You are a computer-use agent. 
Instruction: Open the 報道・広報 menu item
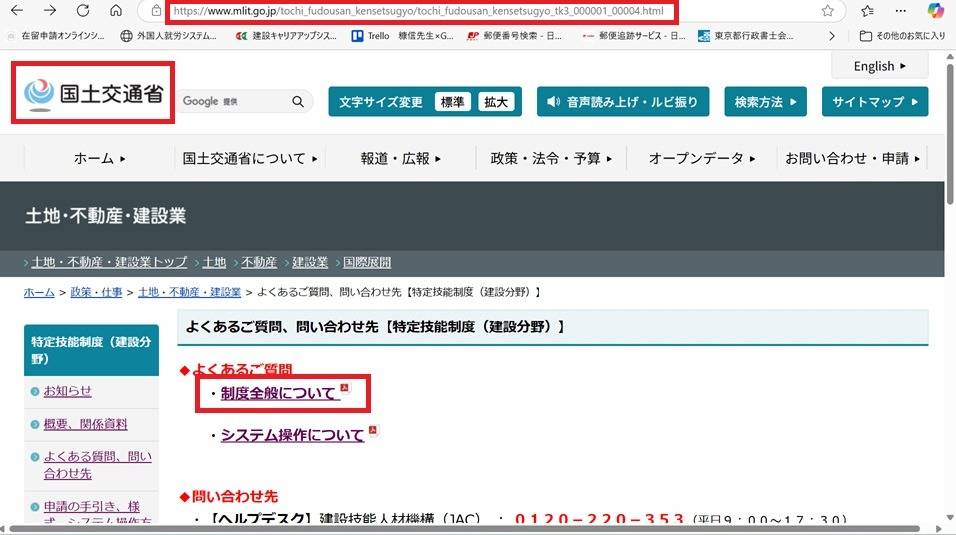(400, 158)
